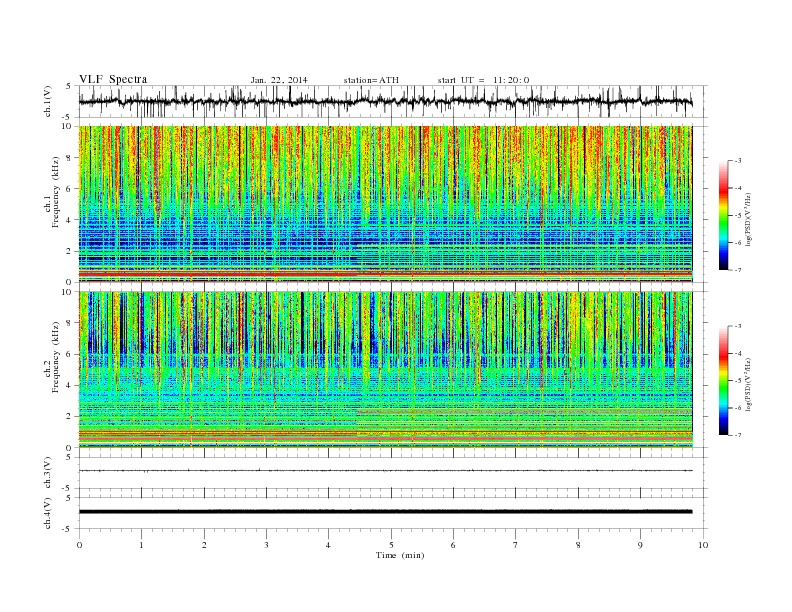The height and width of the screenshot is (612, 792).
Task: Click the "VLF Spectra" title text
Action: tap(113, 79)
